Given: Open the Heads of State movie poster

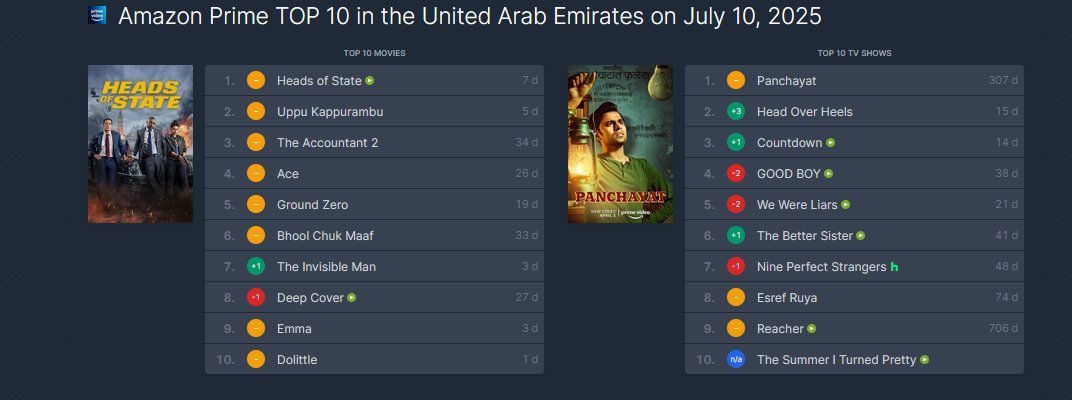Looking at the screenshot, I should [140, 144].
